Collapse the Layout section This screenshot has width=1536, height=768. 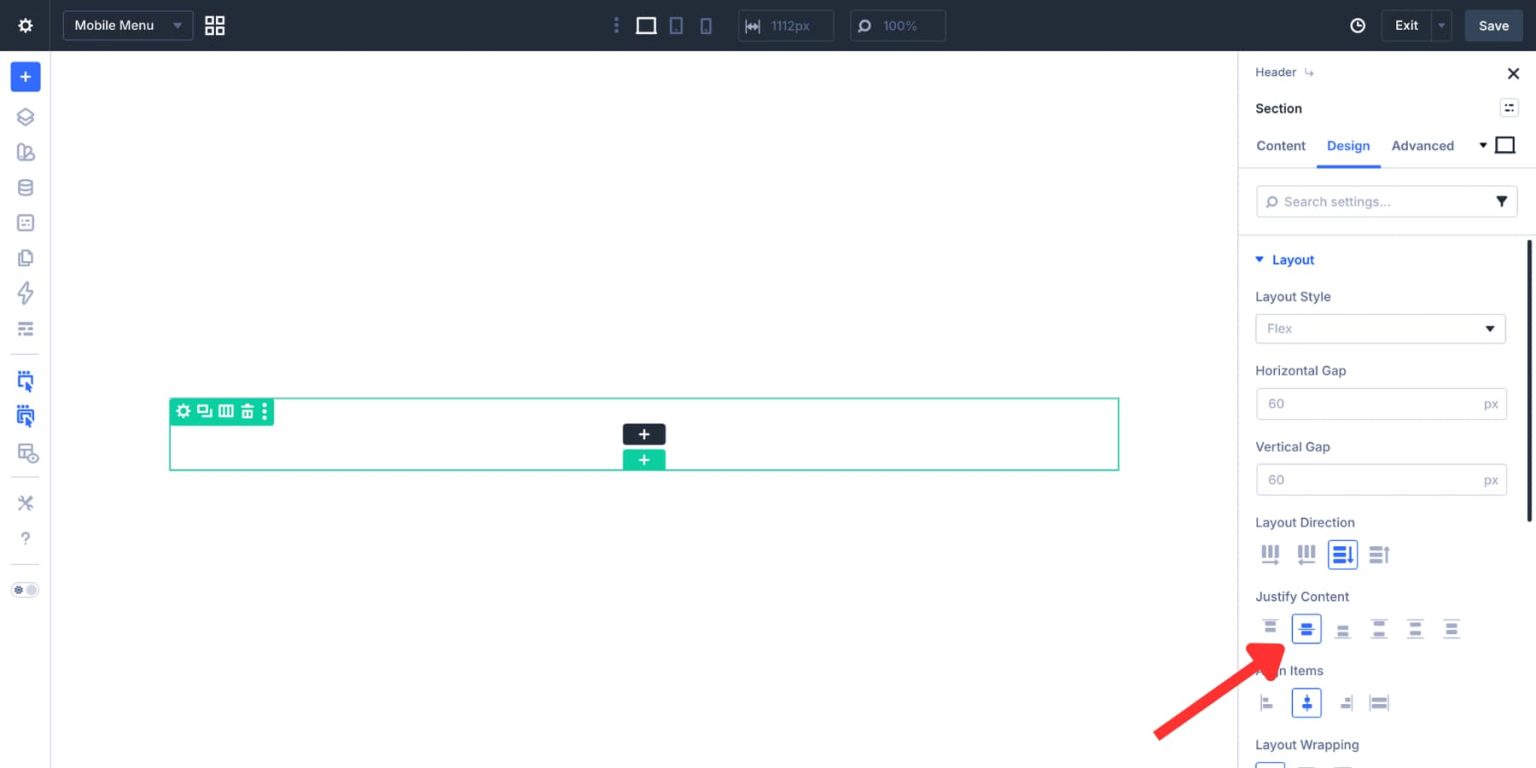click(1285, 260)
